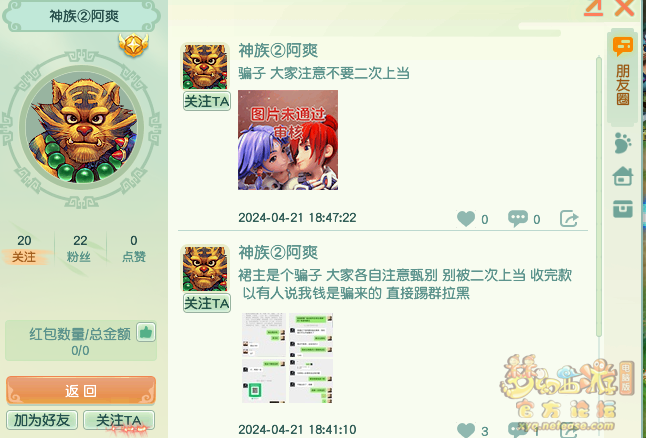
Task: Open comments on the first post
Action: click(517, 218)
